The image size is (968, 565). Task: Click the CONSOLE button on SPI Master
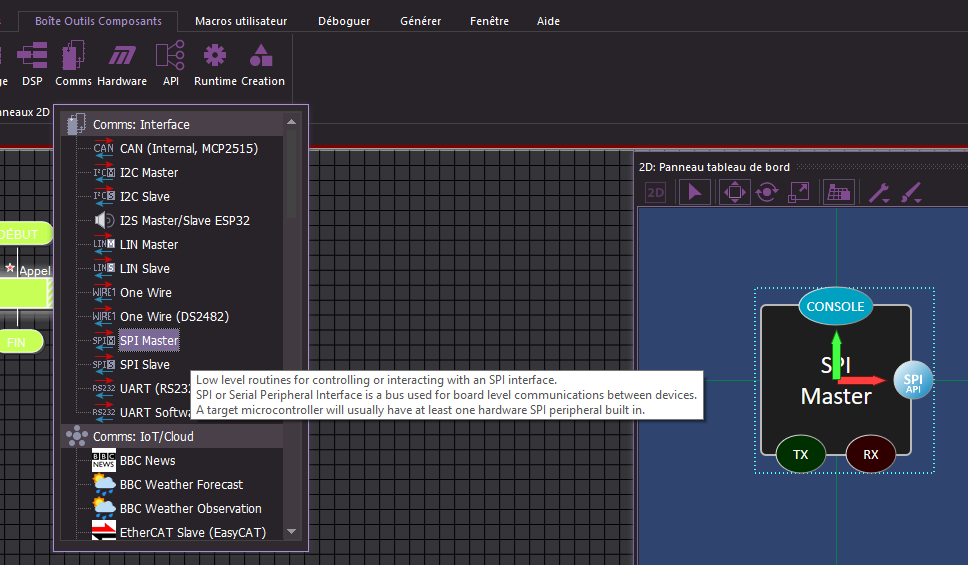pos(835,307)
